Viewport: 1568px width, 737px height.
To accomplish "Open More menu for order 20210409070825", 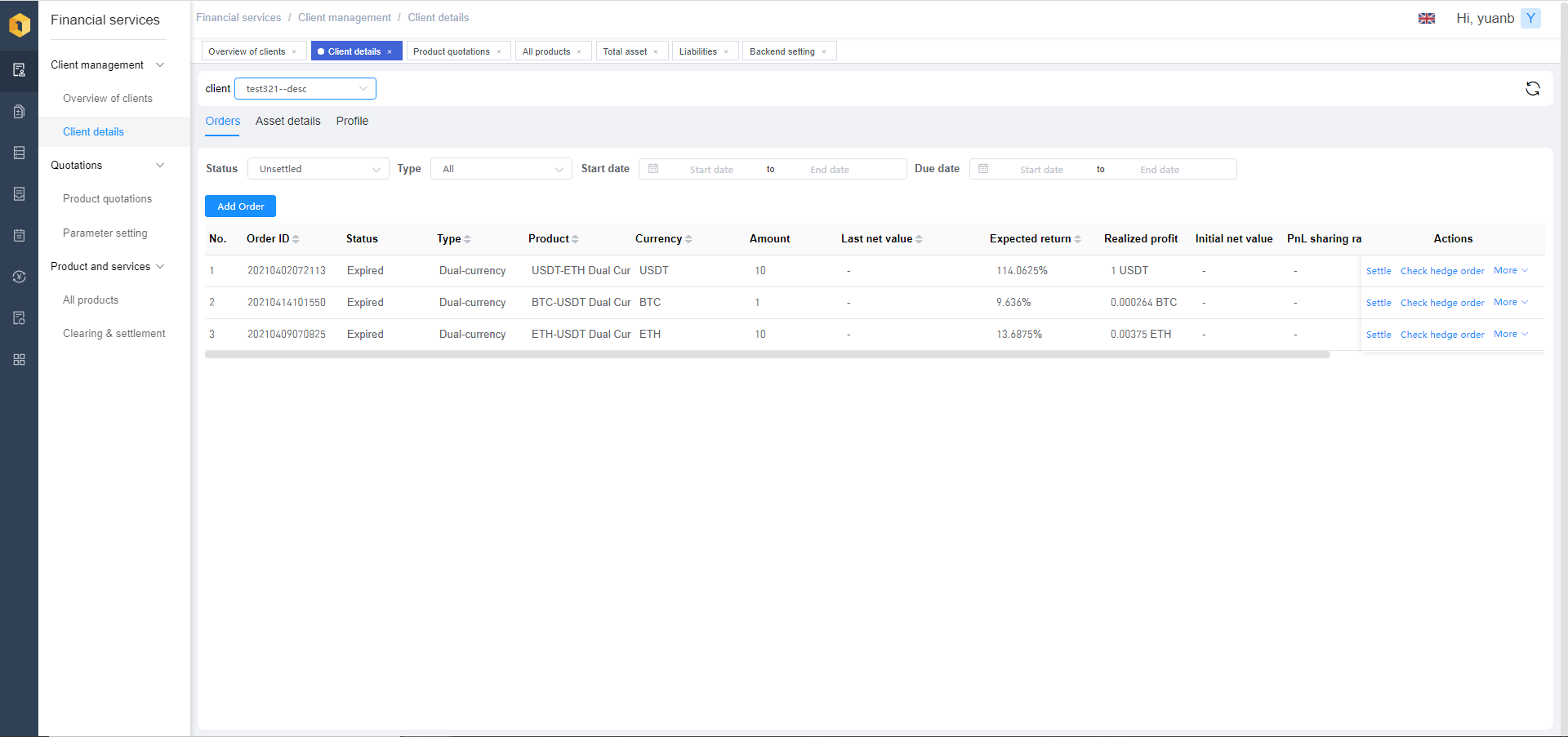I will click(1511, 334).
